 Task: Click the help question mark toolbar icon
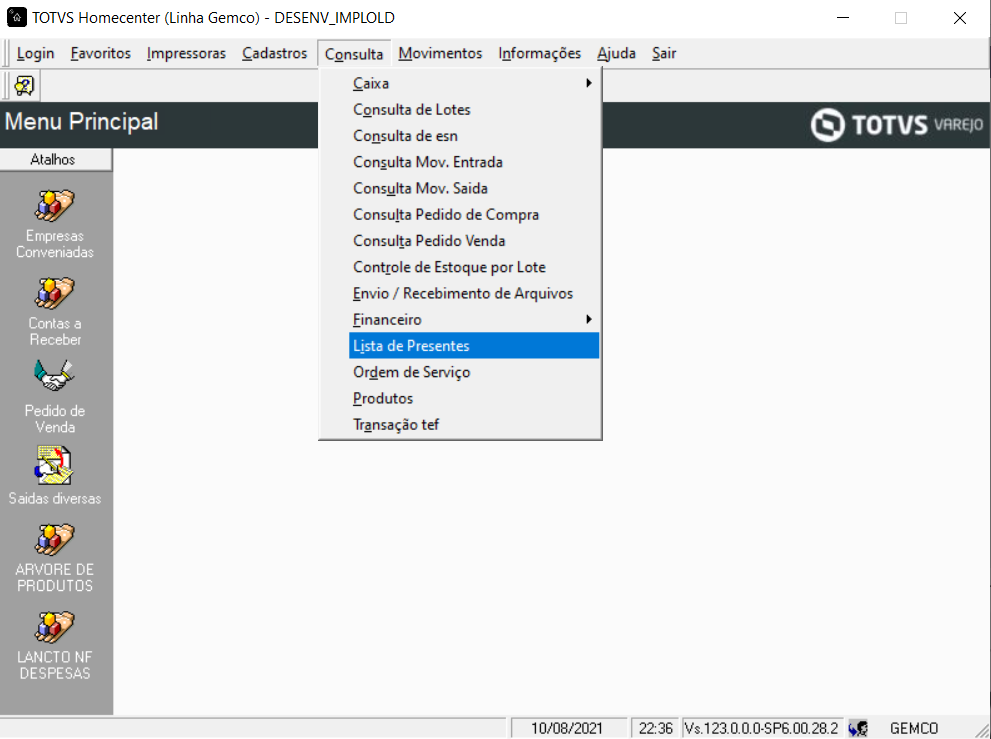pyautogui.click(x=24, y=85)
